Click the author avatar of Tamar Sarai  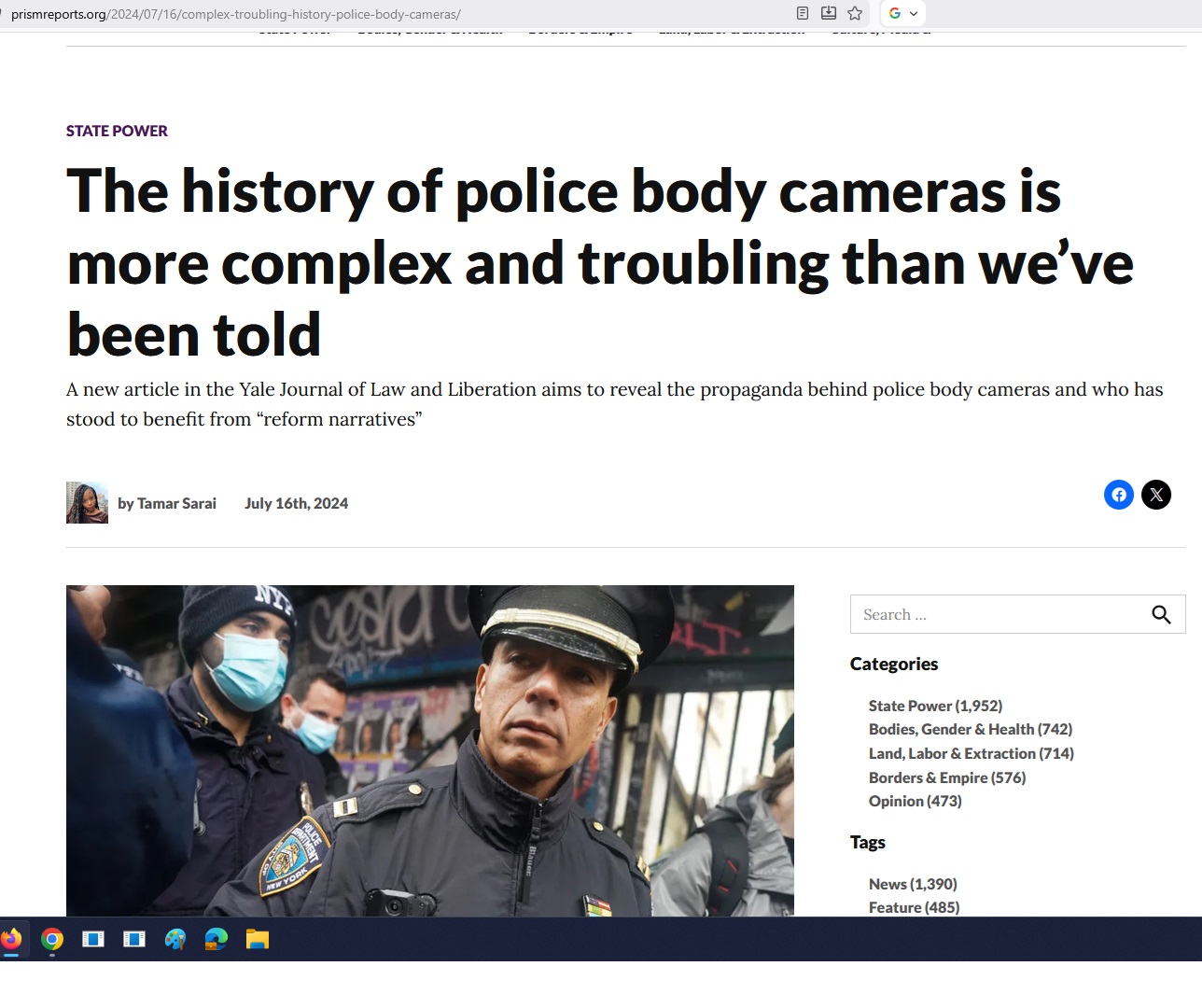(x=87, y=503)
